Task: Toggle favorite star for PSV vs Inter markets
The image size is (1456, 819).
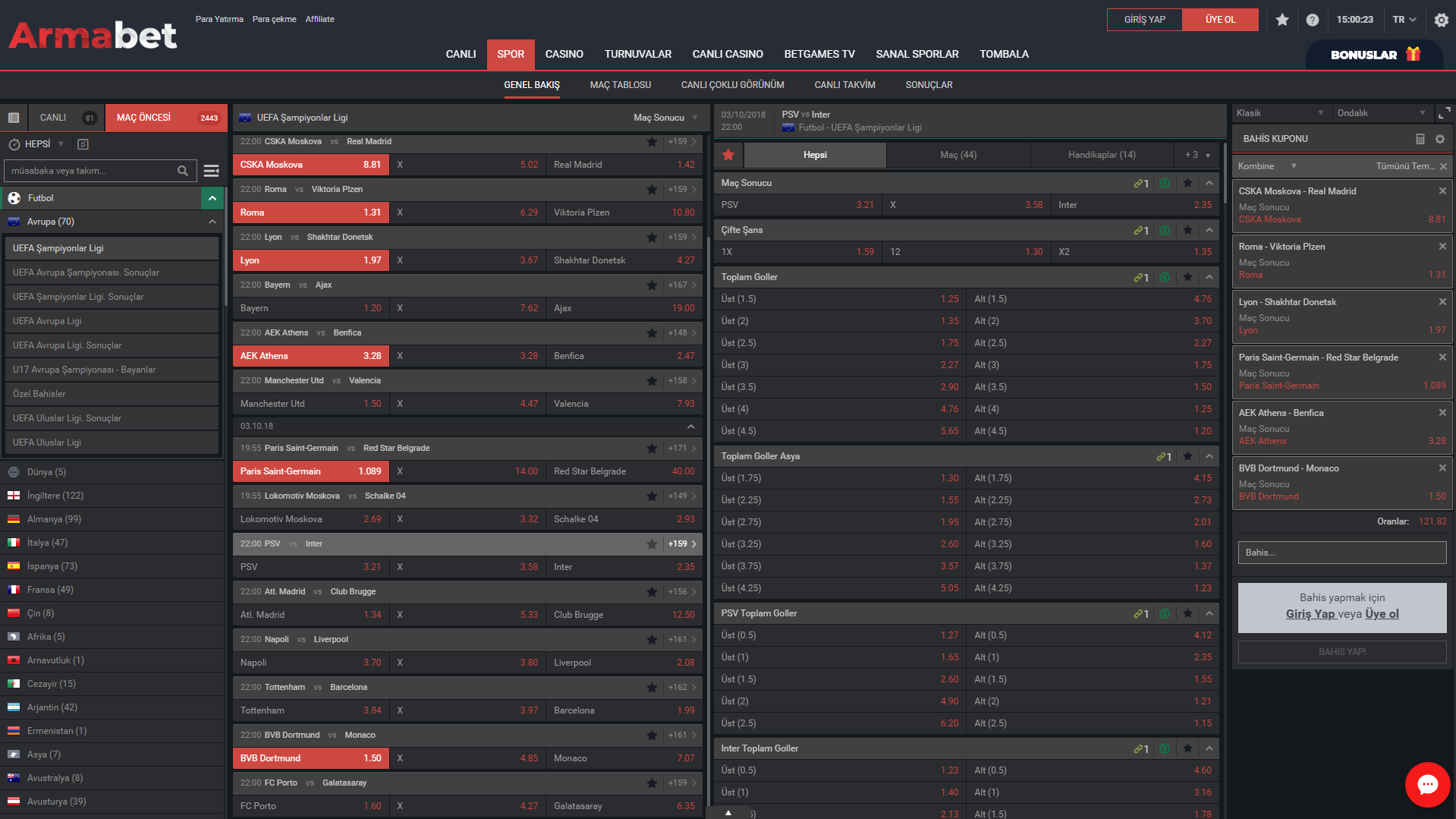Action: (x=728, y=155)
